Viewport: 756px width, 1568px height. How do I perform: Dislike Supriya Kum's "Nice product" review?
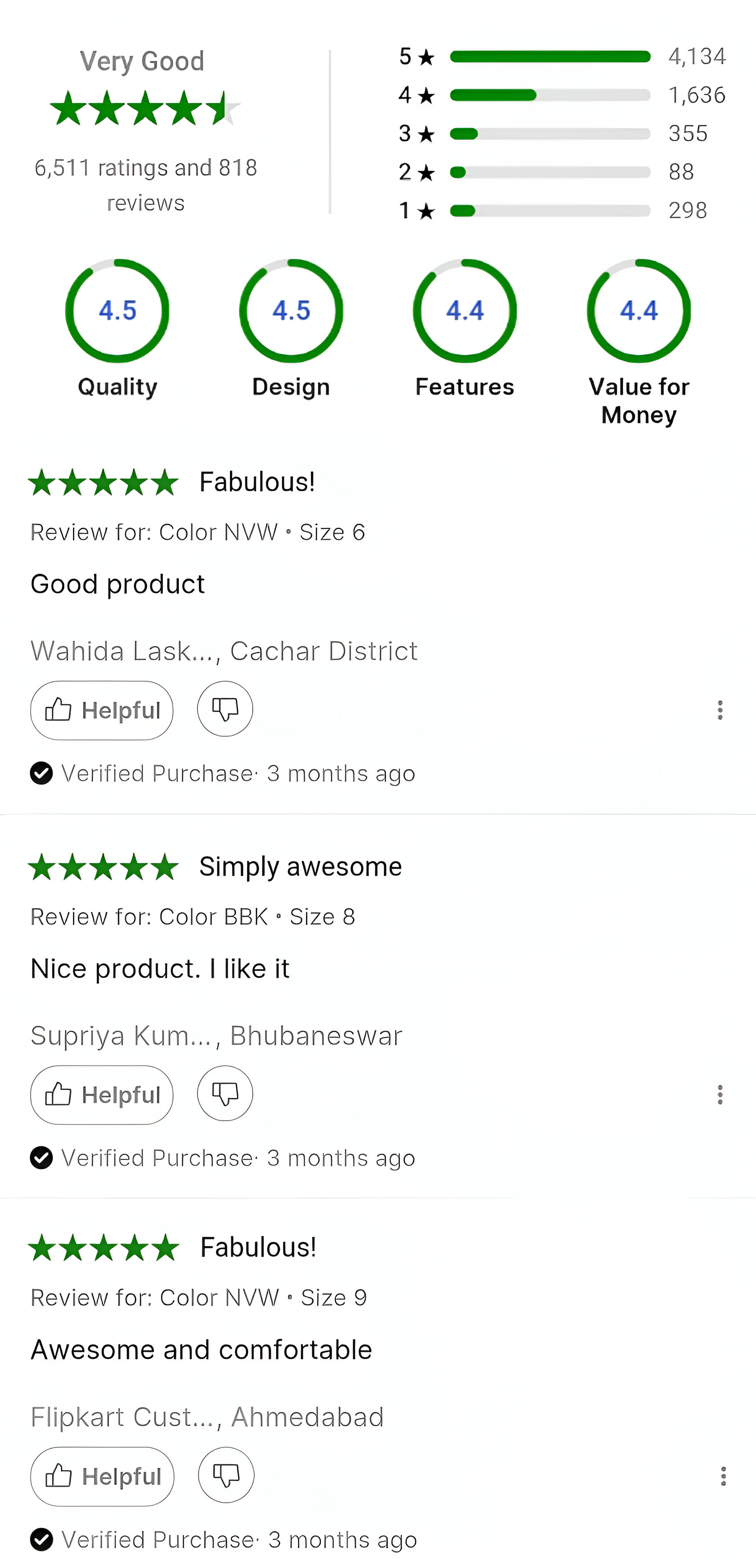click(225, 1093)
